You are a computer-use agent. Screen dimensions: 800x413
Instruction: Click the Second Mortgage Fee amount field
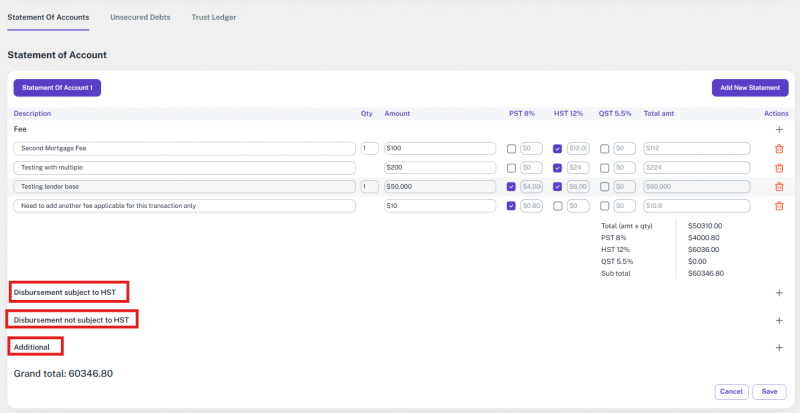439,149
